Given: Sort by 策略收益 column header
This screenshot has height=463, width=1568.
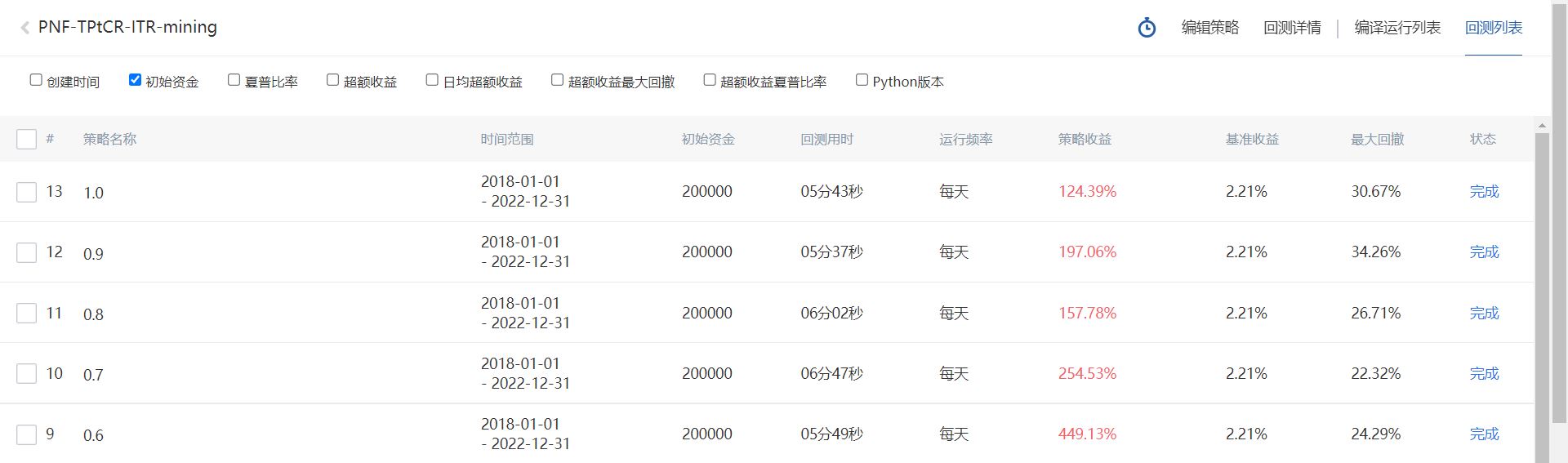Looking at the screenshot, I should [1084, 140].
